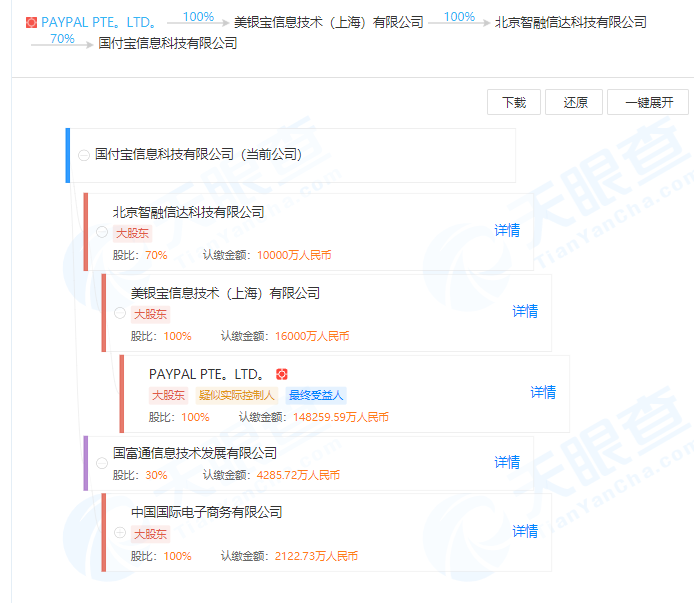Click the 大股东 tag under PAYPAL PTE。LTD。

tap(169, 395)
